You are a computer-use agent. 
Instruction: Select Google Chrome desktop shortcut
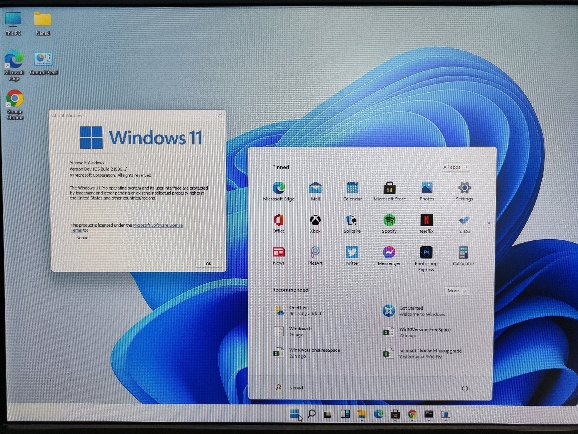pos(15,105)
